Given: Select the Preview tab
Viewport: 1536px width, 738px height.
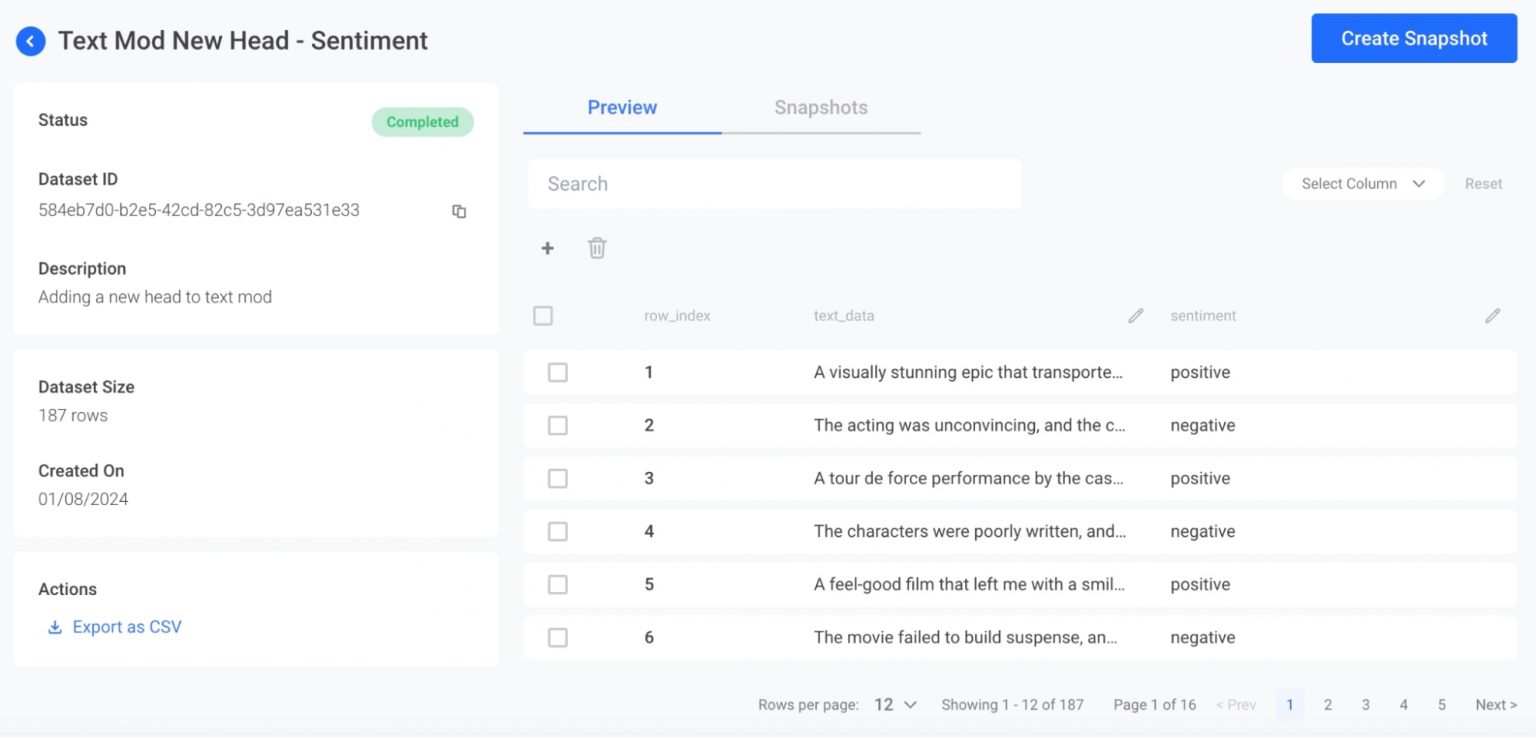Looking at the screenshot, I should point(622,107).
